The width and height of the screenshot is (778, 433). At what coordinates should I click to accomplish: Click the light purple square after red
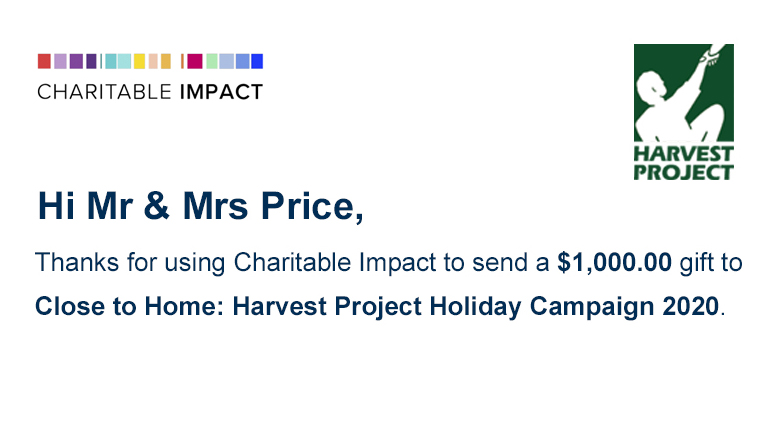click(60, 62)
